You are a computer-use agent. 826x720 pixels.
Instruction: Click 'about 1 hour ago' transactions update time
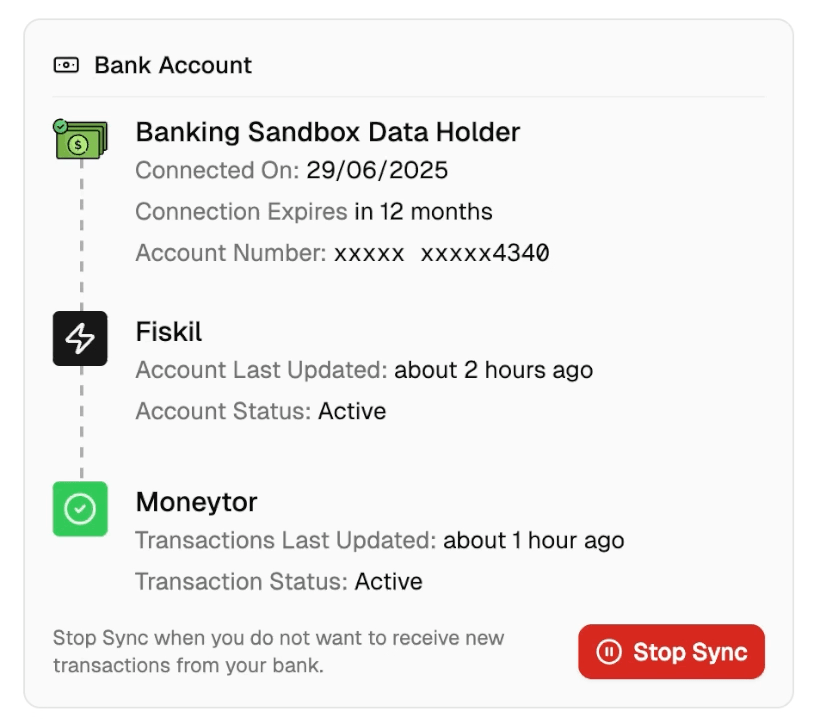point(533,540)
